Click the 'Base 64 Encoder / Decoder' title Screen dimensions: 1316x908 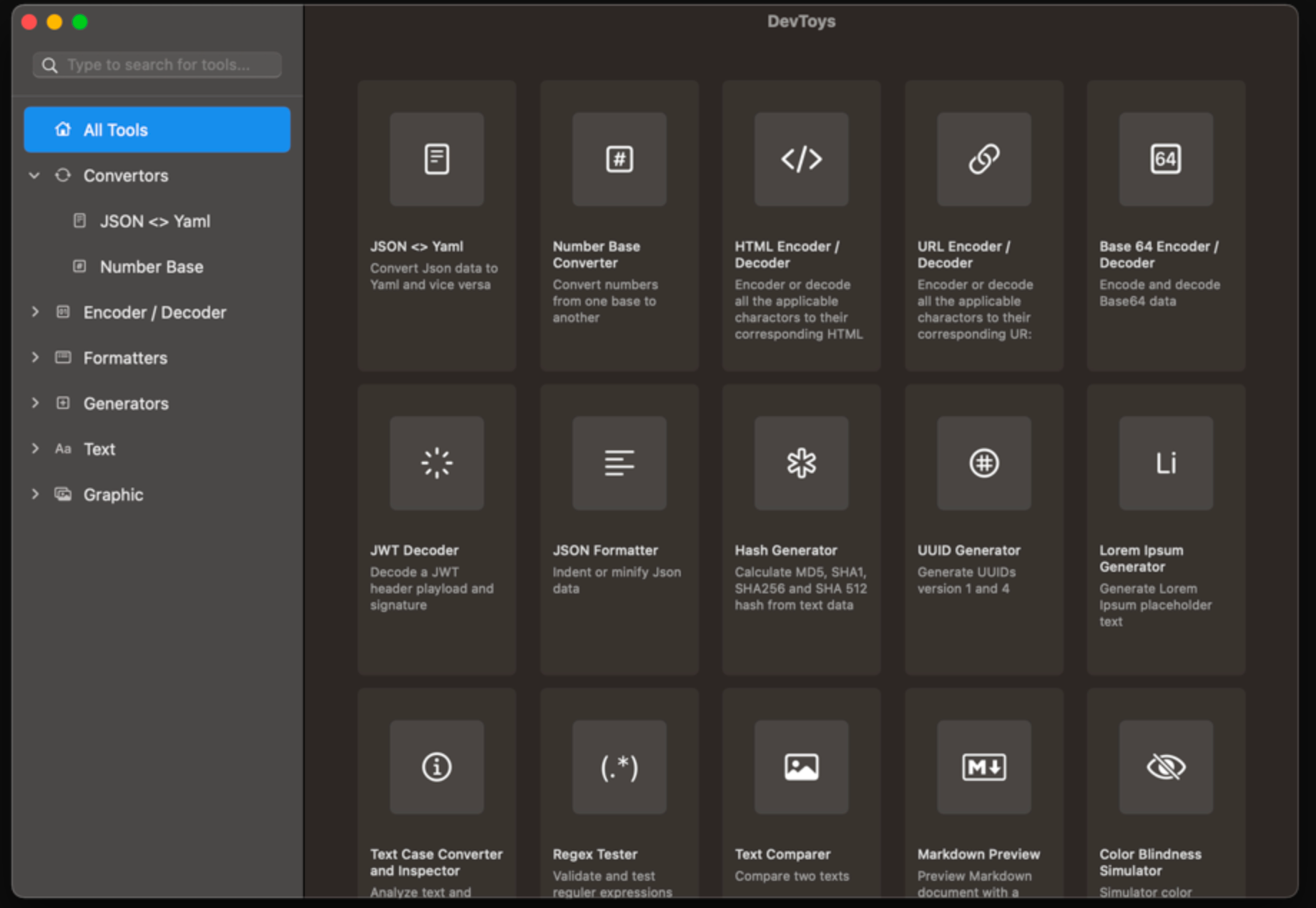click(1159, 255)
